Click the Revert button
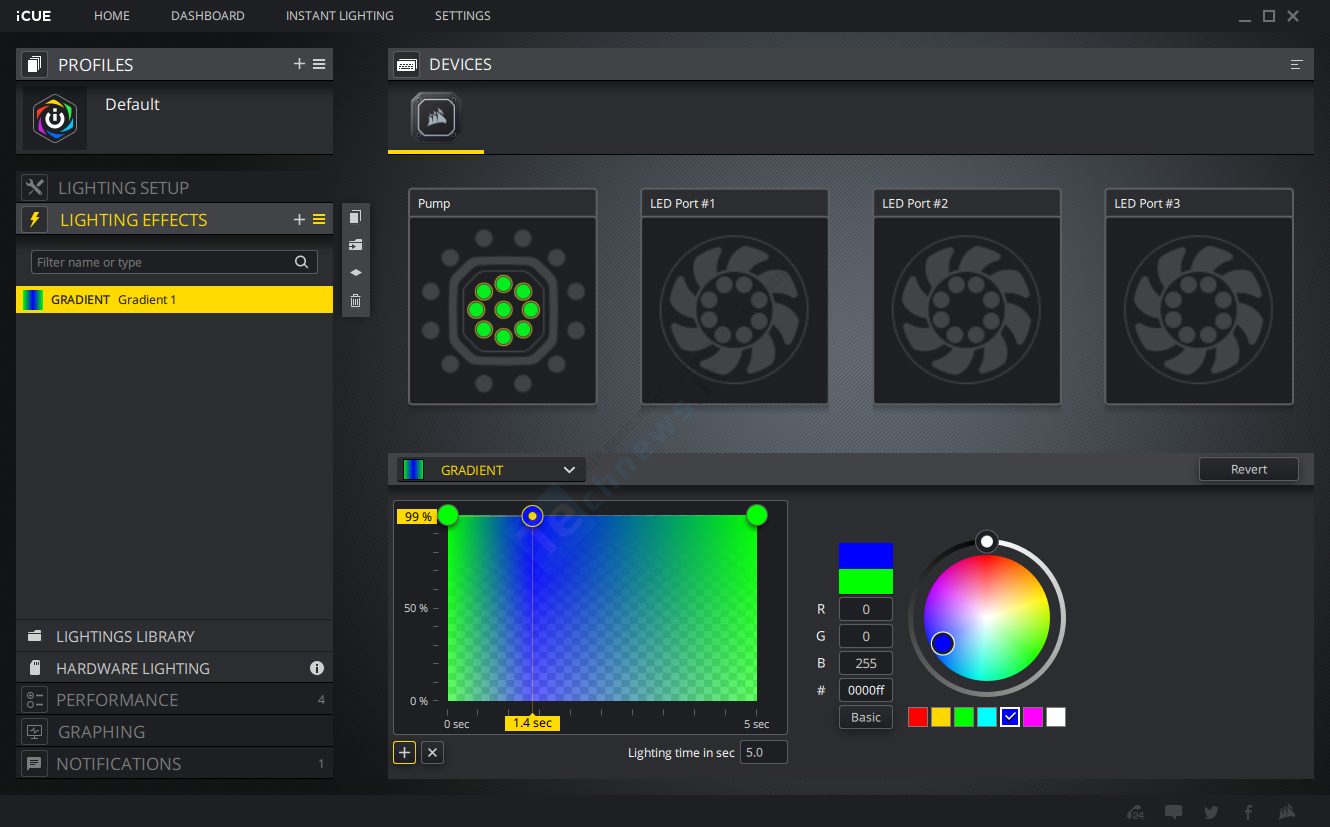 click(x=1249, y=469)
